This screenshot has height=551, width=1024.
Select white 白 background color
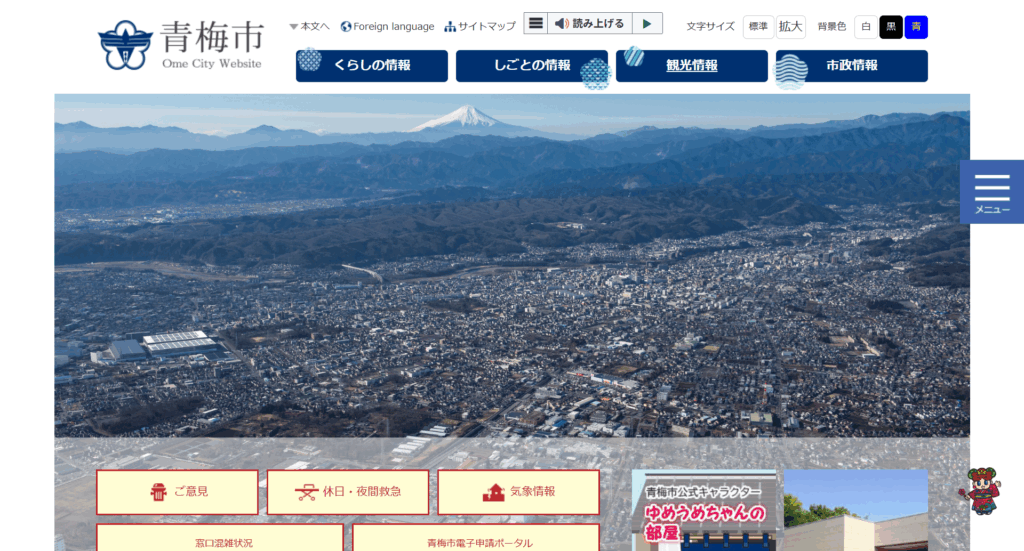coord(865,27)
